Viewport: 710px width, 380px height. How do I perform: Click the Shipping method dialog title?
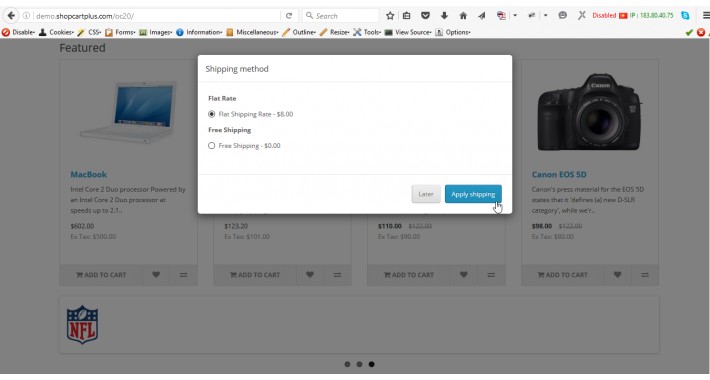click(237, 69)
